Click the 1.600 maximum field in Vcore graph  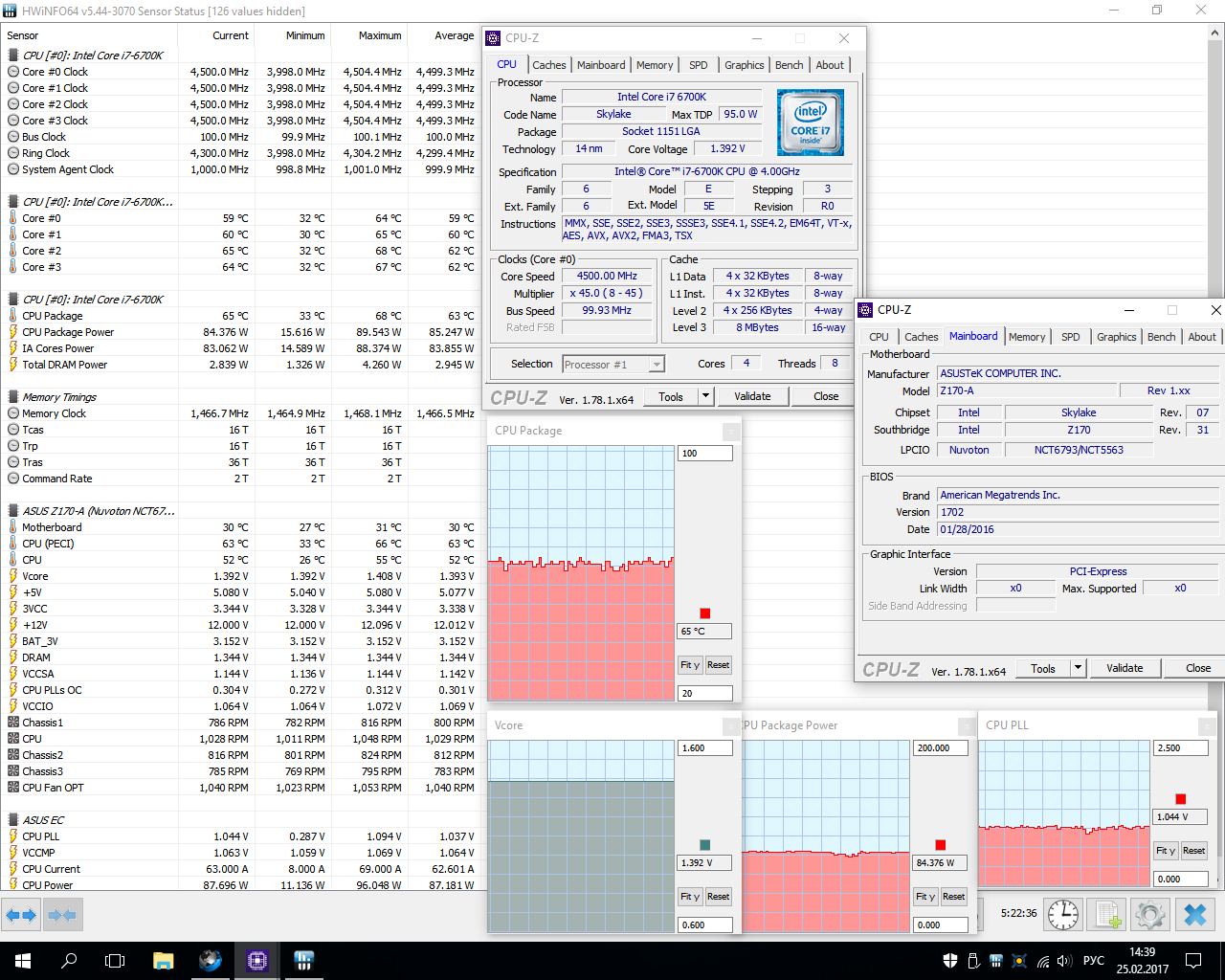pos(705,748)
